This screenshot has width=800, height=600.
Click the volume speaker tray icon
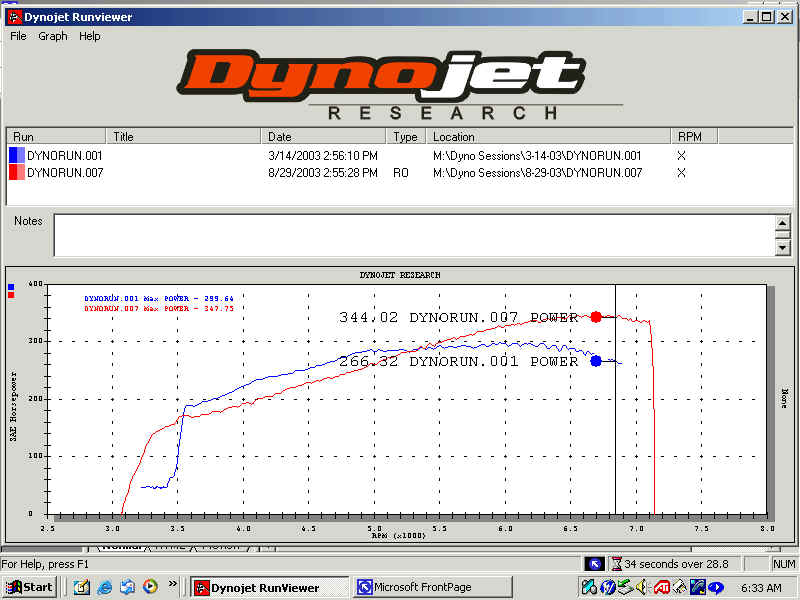(x=641, y=587)
